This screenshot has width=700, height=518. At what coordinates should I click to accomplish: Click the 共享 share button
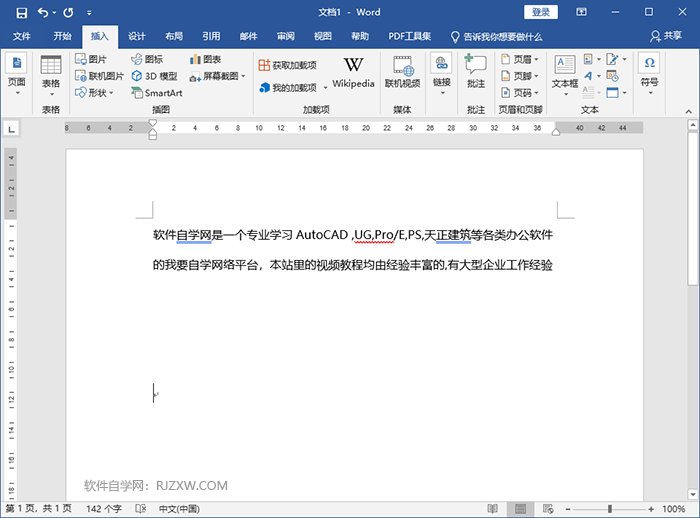click(666, 36)
